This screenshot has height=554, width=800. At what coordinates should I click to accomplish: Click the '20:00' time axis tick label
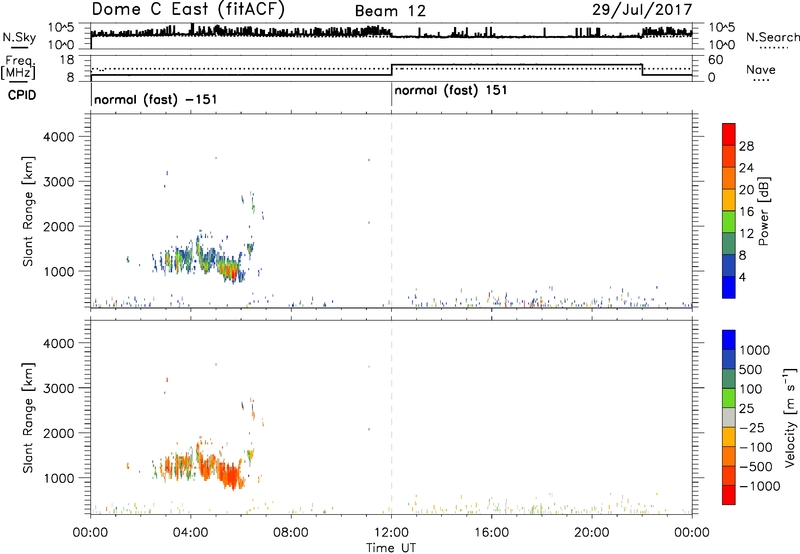(x=591, y=533)
